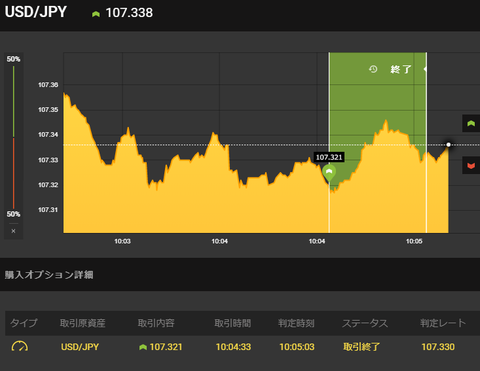
Task: Click the 判定時刻 column header
Action: coord(296,323)
